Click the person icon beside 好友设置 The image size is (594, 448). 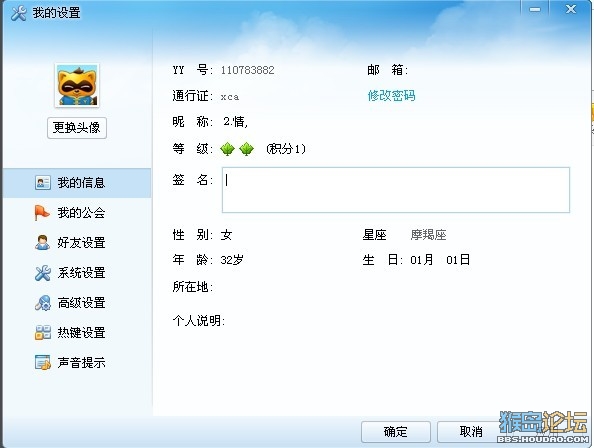(x=42, y=242)
